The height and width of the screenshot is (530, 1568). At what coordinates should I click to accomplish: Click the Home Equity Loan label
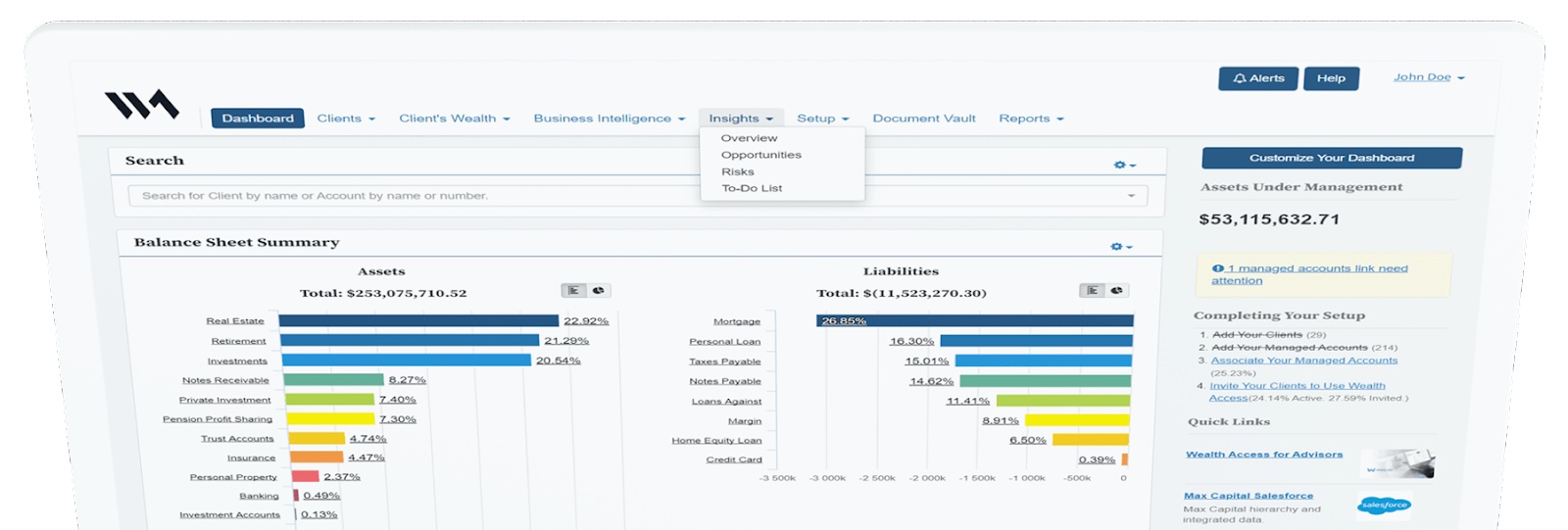coord(716,441)
